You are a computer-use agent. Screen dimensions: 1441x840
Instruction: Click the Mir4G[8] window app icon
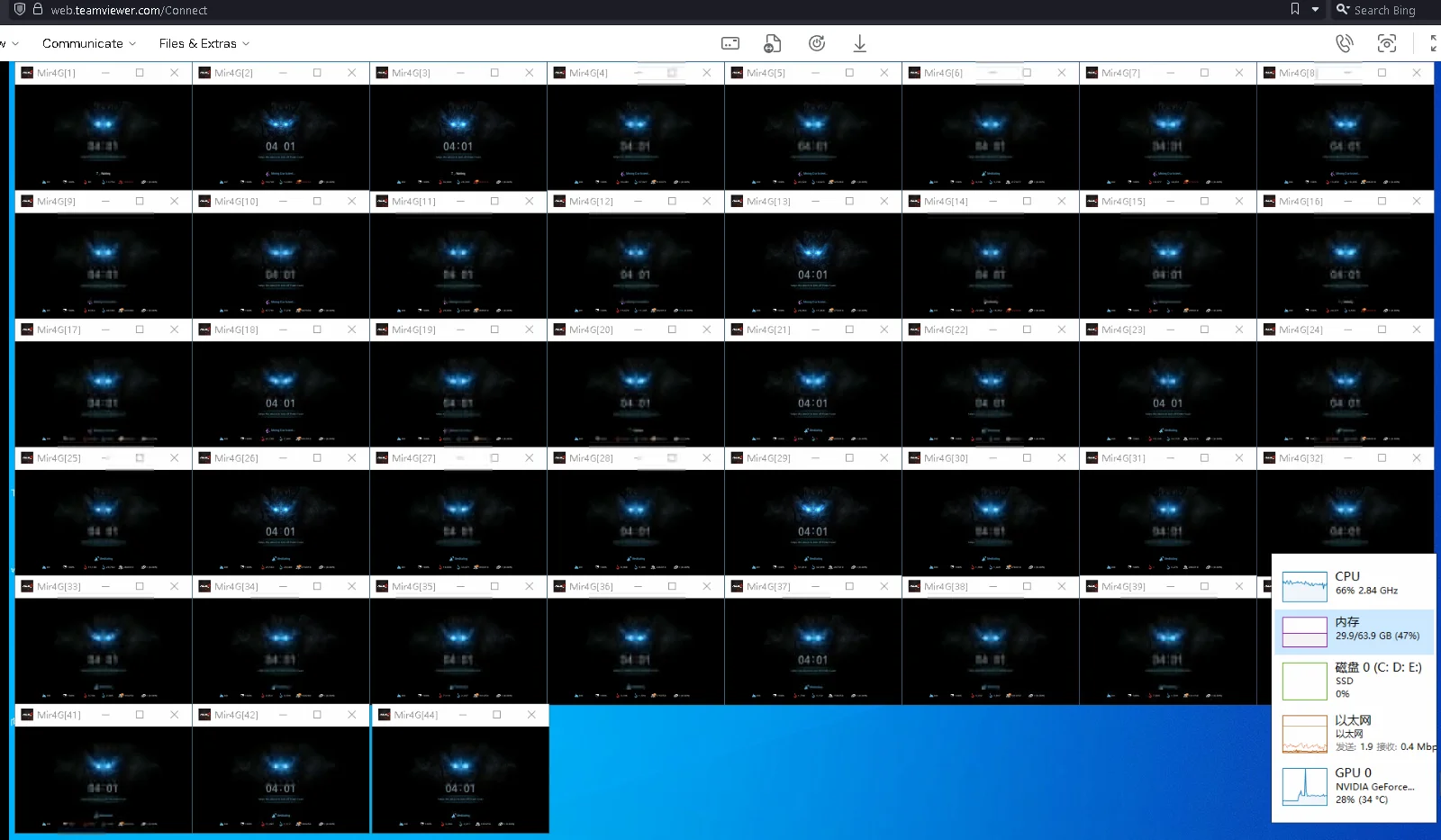(x=1269, y=73)
